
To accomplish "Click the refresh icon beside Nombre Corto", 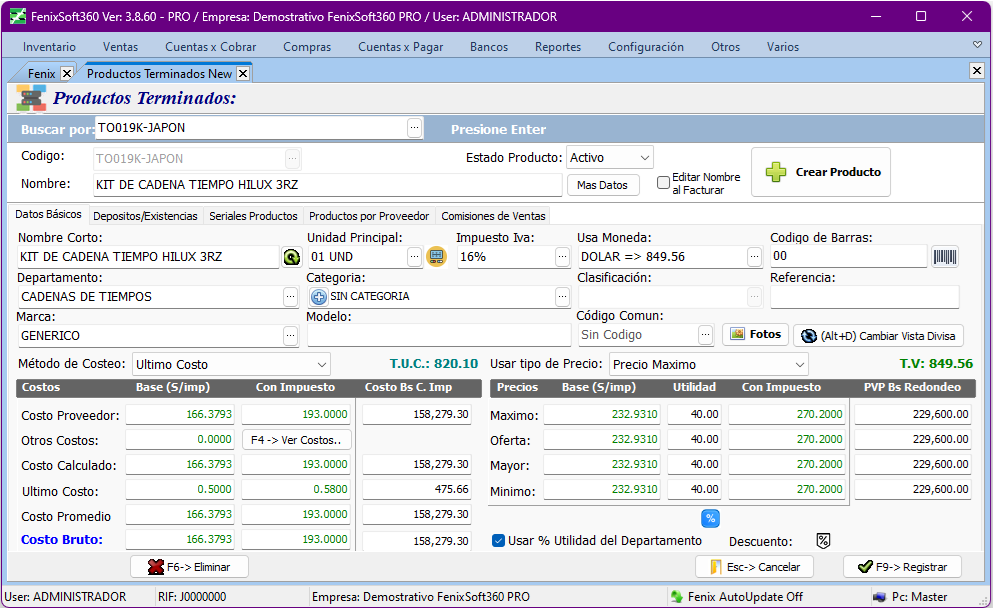I will tap(291, 257).
